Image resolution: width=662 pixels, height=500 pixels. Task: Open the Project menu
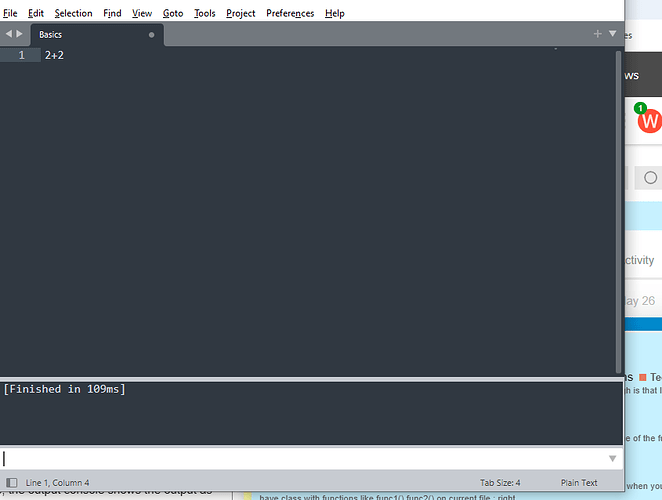(241, 14)
